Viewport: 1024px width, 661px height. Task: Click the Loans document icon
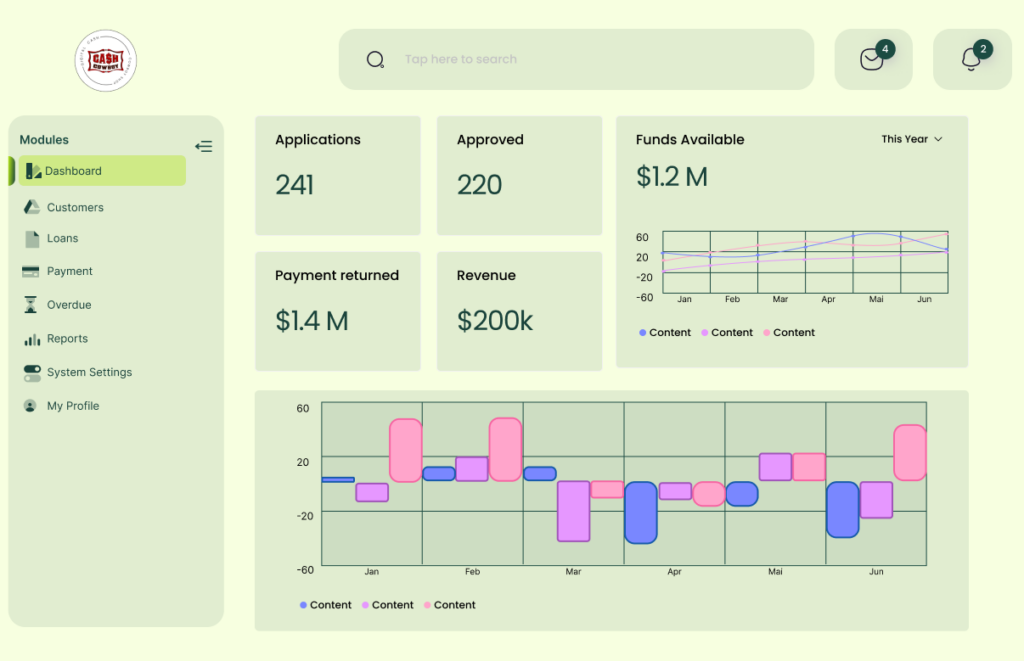point(32,239)
